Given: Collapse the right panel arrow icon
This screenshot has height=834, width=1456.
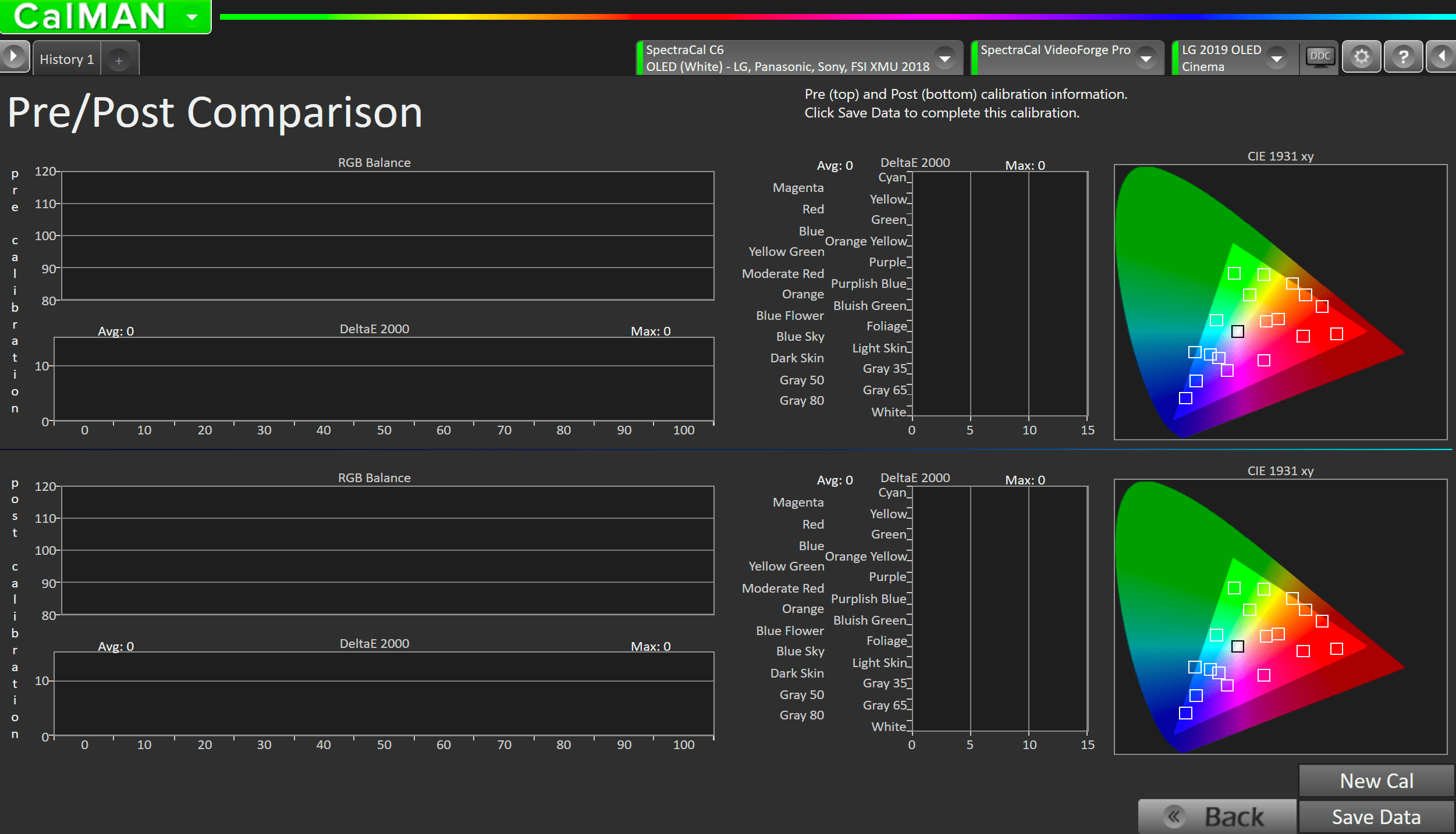Looking at the screenshot, I should [x=1442, y=57].
